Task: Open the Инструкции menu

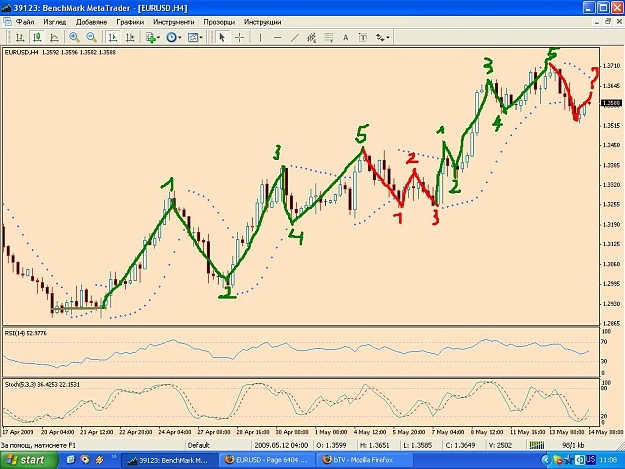Action: 263,22
